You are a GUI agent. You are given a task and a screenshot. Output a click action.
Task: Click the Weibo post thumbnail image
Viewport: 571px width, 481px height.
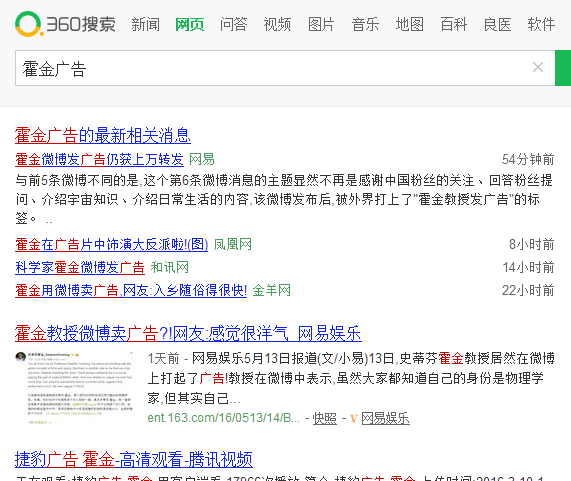point(75,387)
